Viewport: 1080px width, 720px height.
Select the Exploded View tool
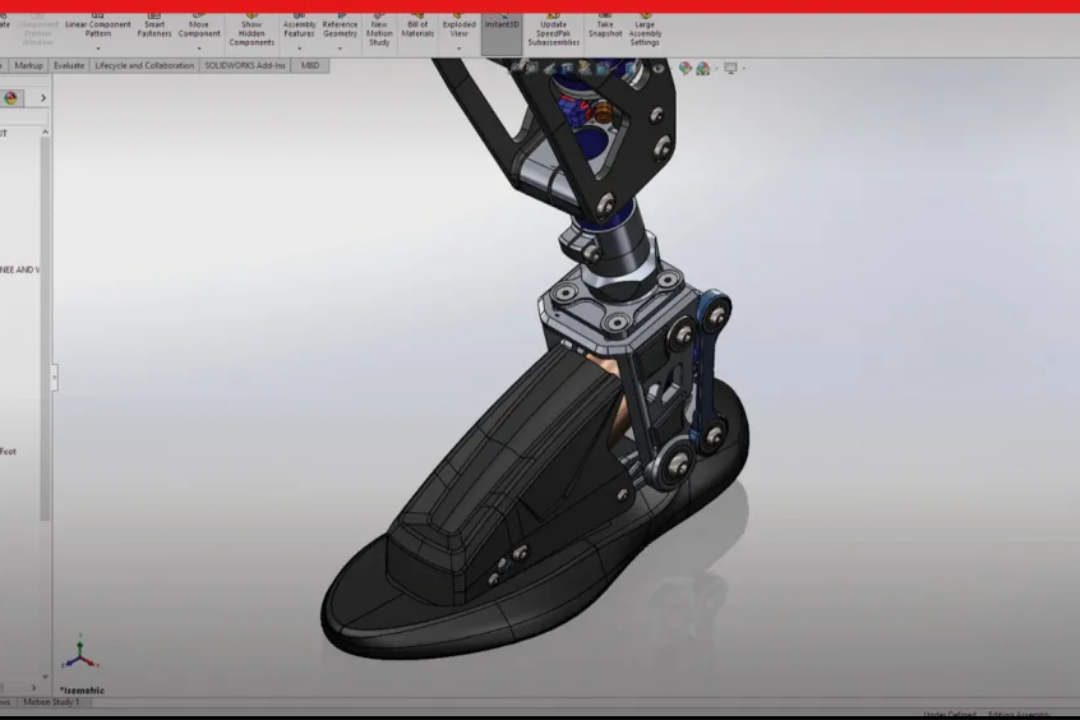[459, 26]
